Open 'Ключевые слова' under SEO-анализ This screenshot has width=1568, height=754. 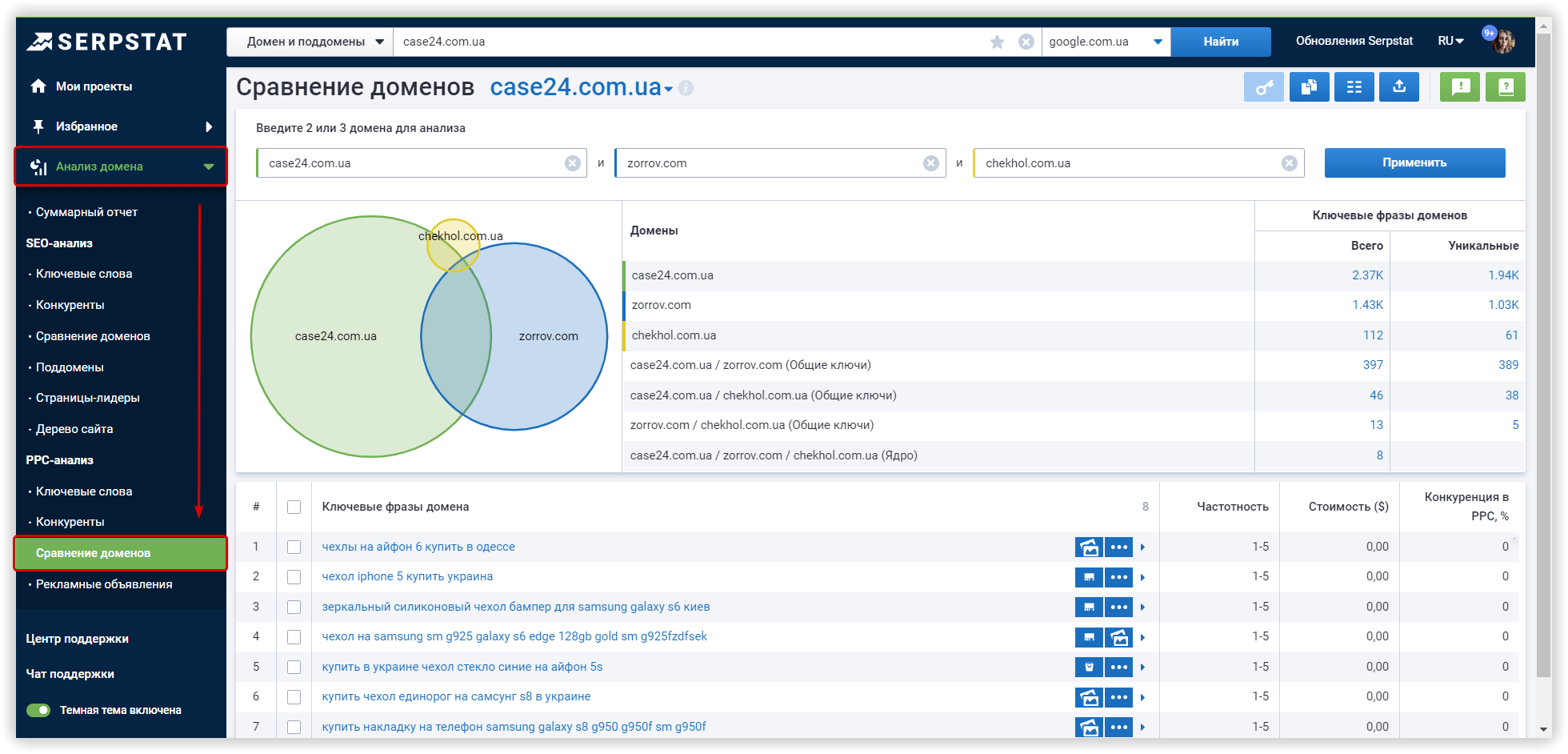point(84,274)
